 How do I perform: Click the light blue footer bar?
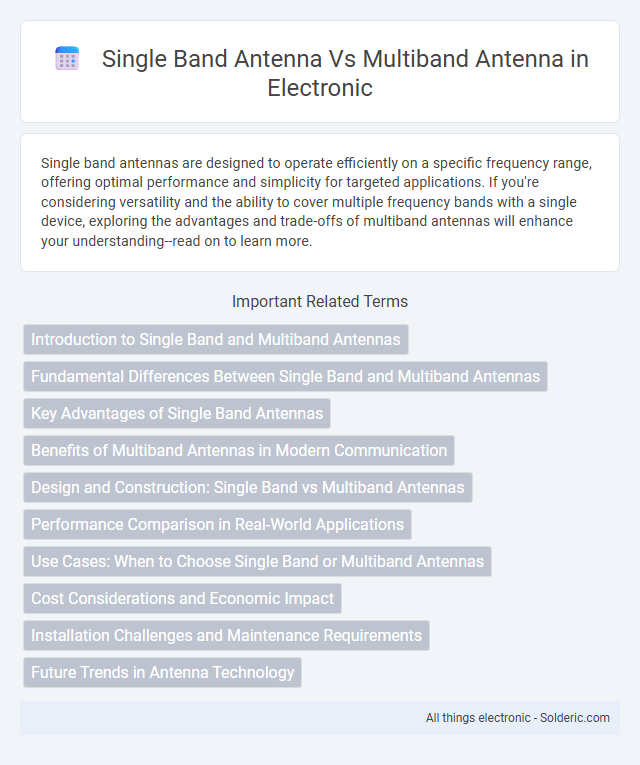(320, 718)
